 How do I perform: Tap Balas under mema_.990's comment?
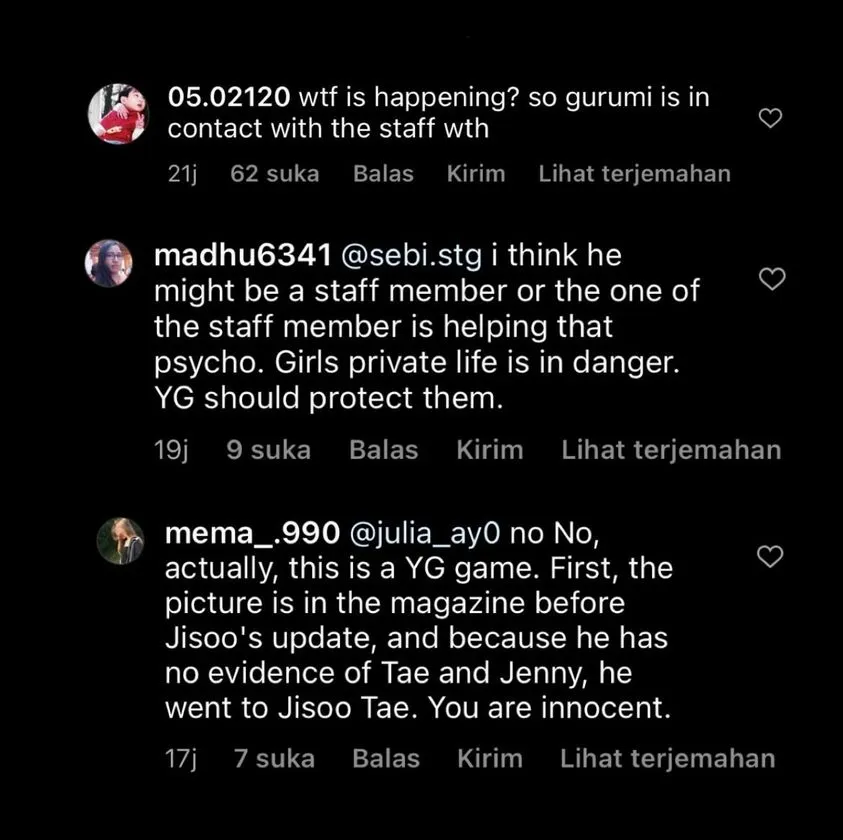(383, 759)
